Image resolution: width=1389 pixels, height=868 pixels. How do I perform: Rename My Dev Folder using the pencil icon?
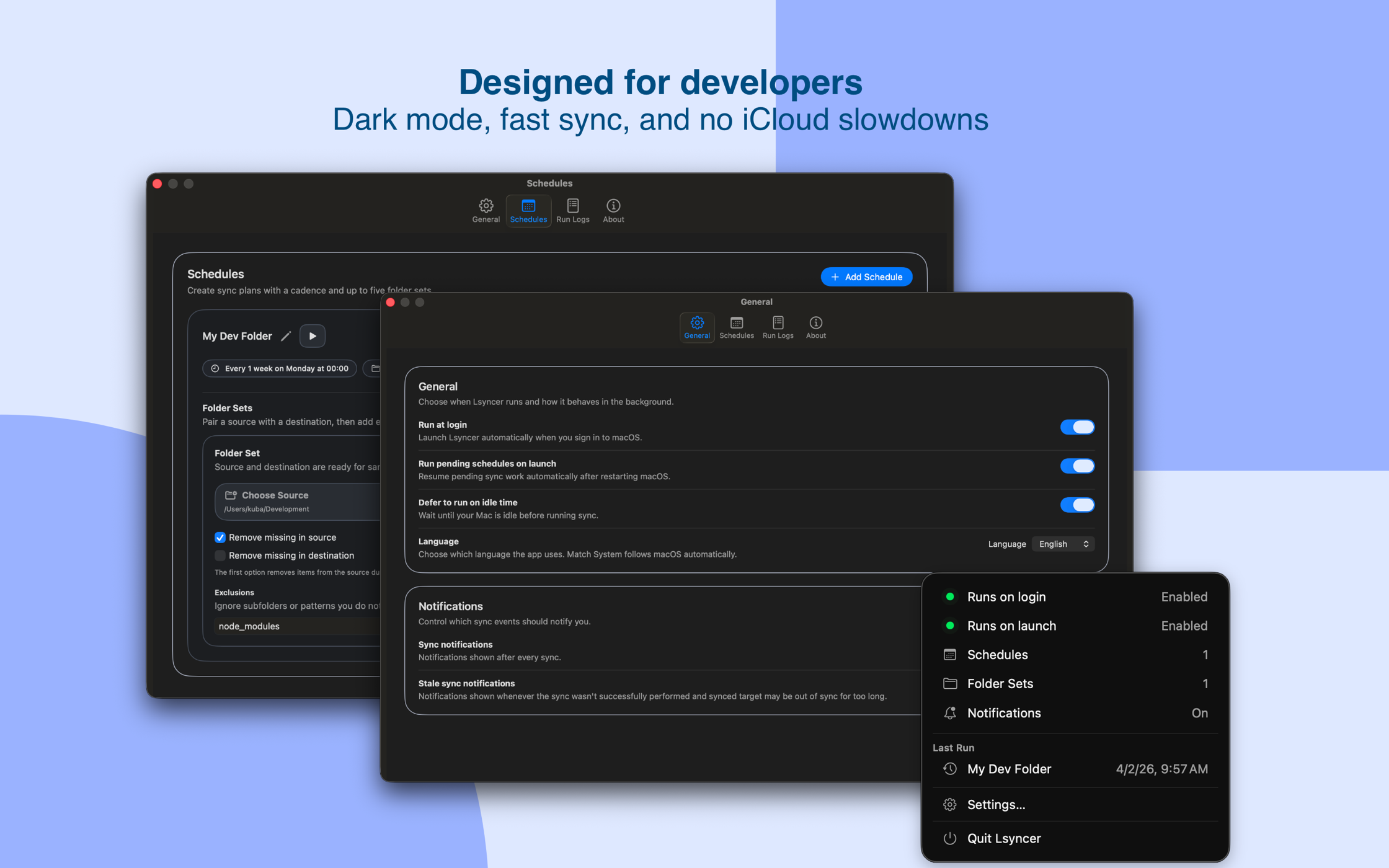(285, 335)
